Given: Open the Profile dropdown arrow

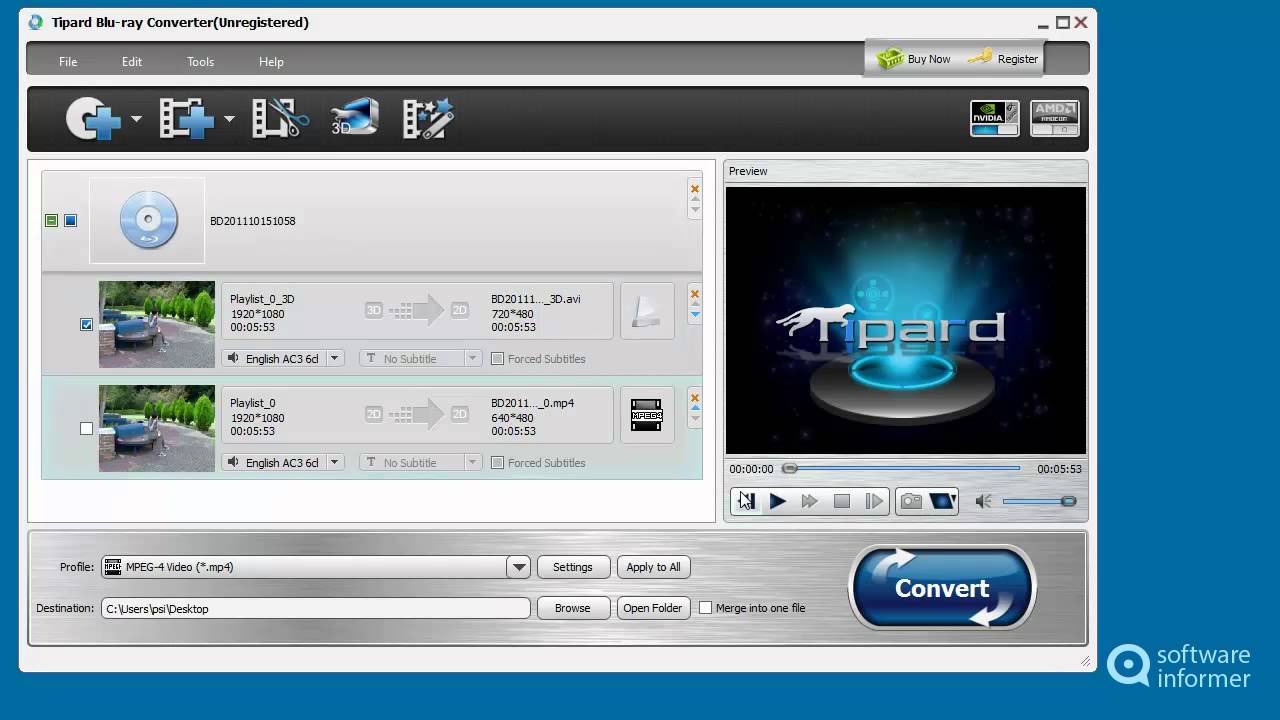Looking at the screenshot, I should click(x=518, y=567).
